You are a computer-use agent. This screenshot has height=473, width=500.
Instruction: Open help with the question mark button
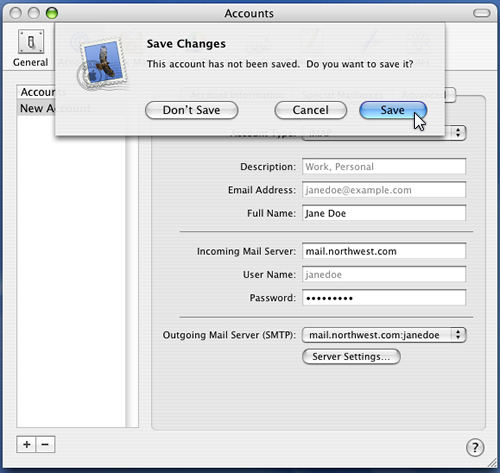coord(475,447)
